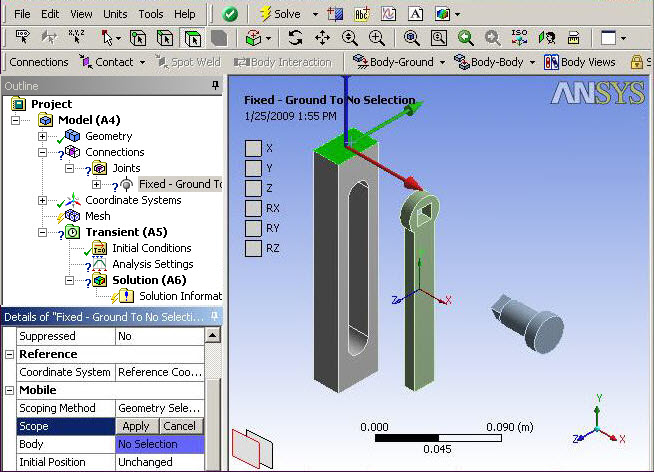Open the File menu
Image resolution: width=654 pixels, height=472 pixels.
point(22,14)
